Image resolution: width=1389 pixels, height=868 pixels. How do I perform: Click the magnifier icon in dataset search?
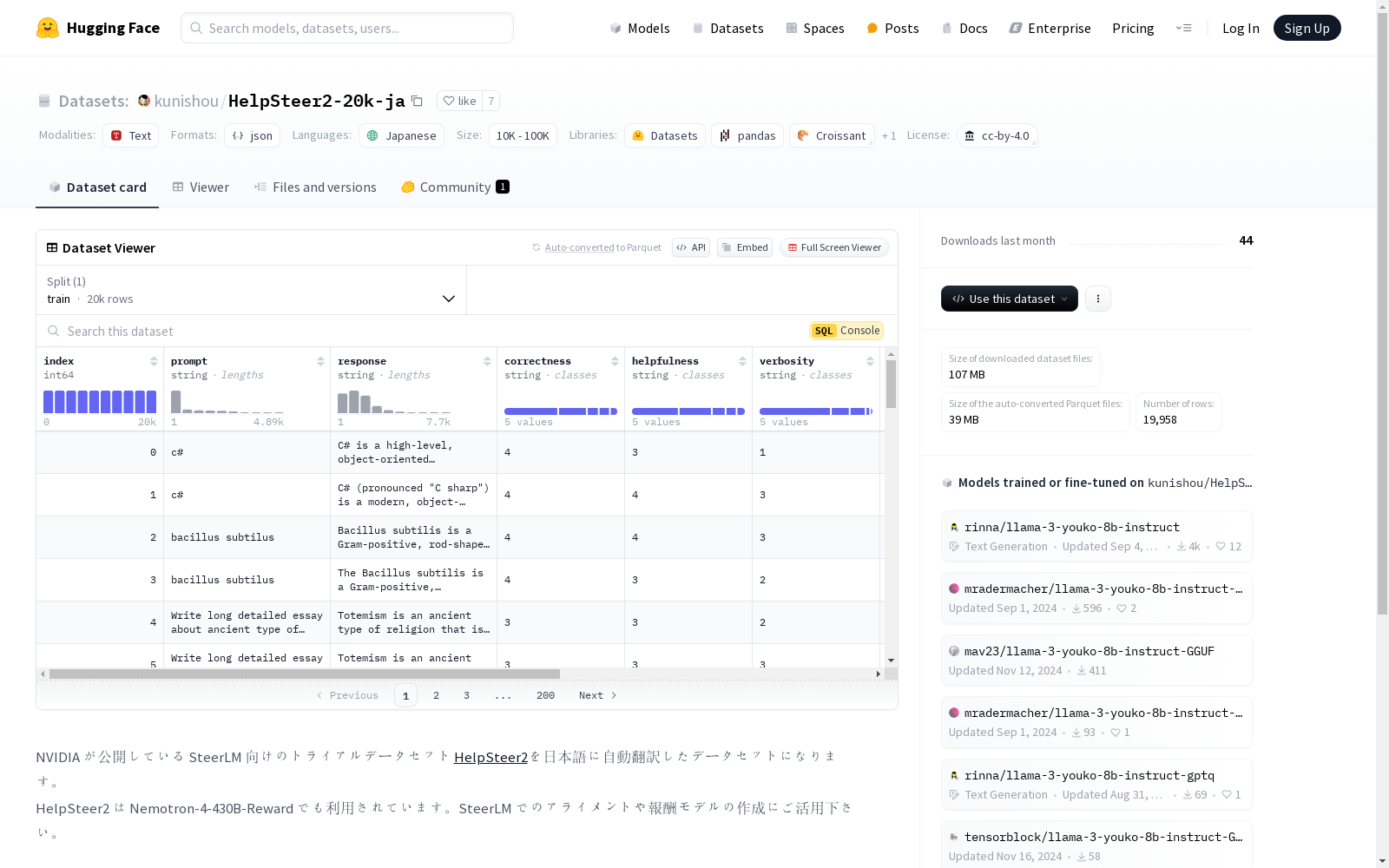[54, 331]
